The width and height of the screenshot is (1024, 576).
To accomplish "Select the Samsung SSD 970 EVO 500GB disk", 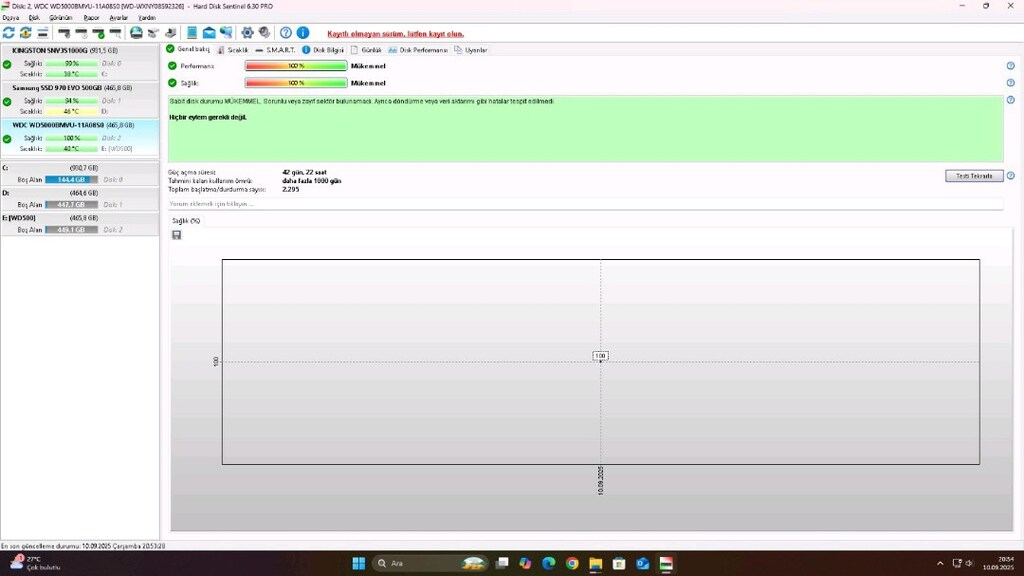I will pos(80,99).
